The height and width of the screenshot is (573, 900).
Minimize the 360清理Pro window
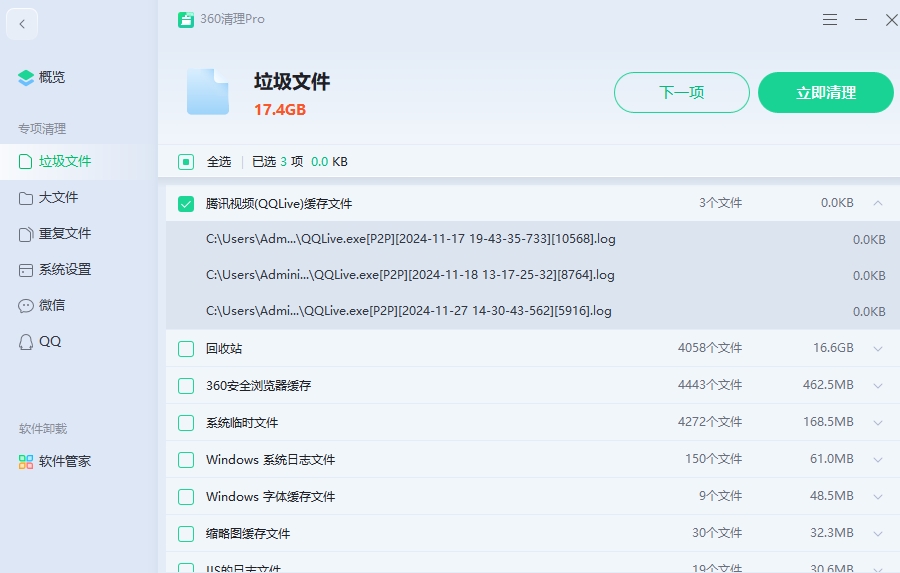pyautogui.click(x=861, y=20)
